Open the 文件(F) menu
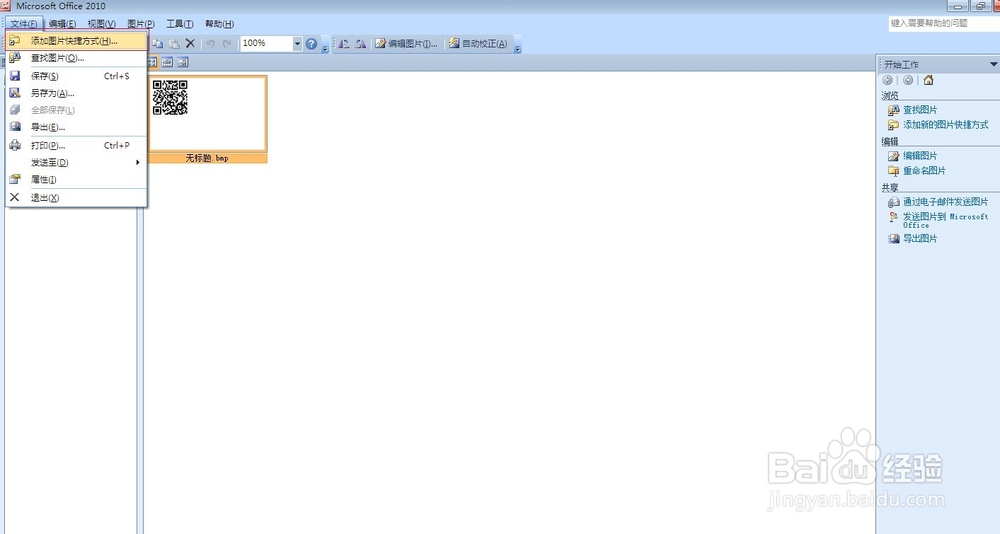This screenshot has height=534, width=1000. (x=24, y=24)
